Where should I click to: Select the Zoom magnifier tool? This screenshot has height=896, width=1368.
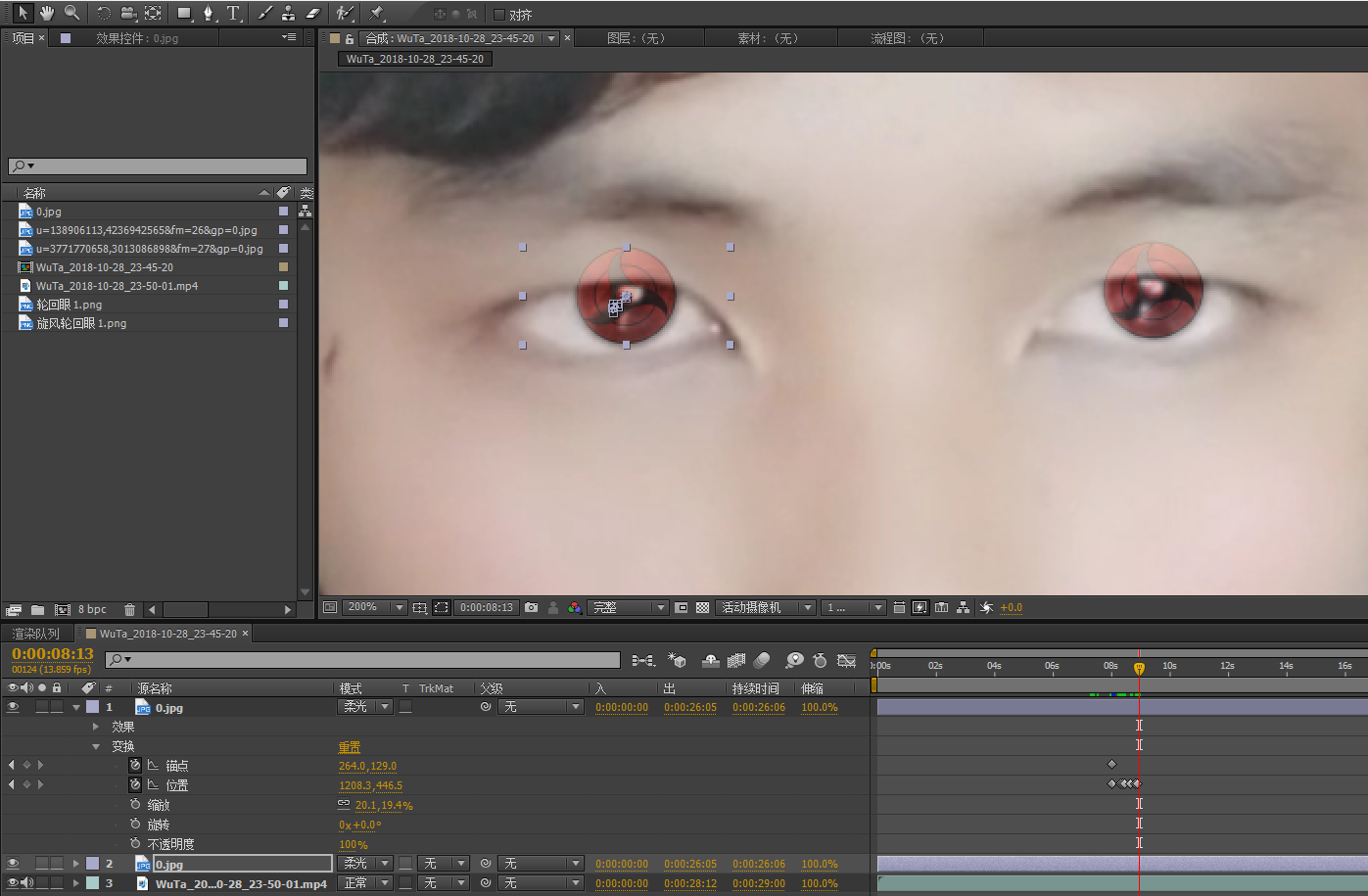click(x=71, y=13)
